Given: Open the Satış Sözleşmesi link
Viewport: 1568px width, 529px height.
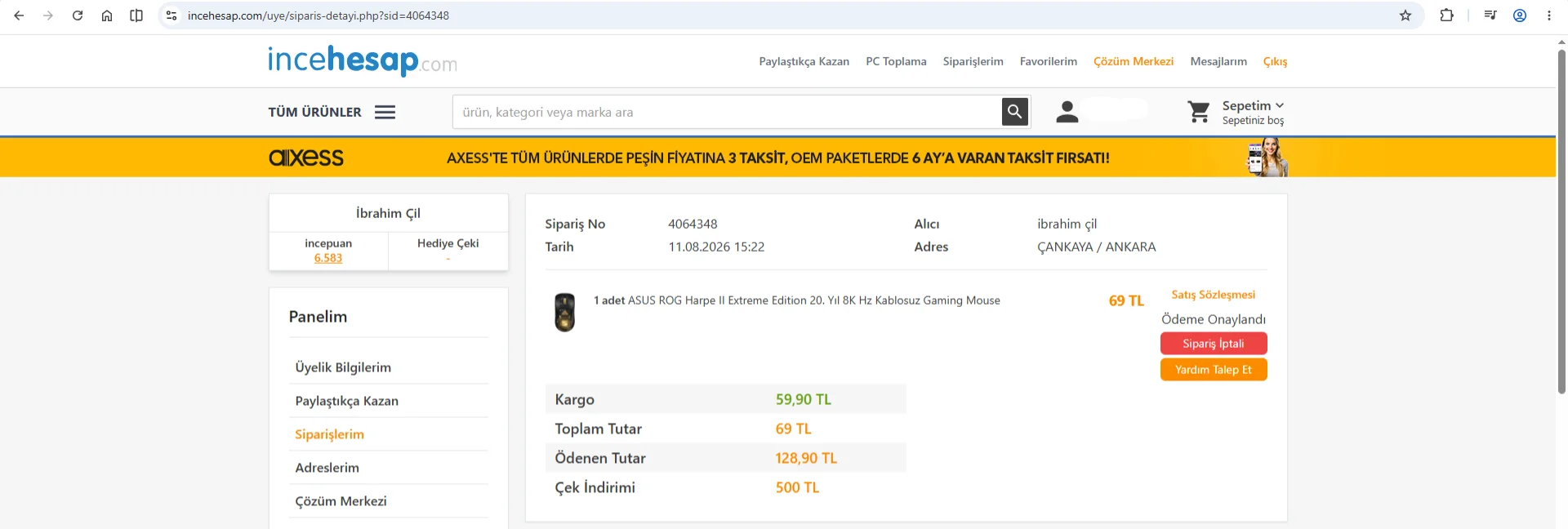Looking at the screenshot, I should pyautogui.click(x=1213, y=295).
